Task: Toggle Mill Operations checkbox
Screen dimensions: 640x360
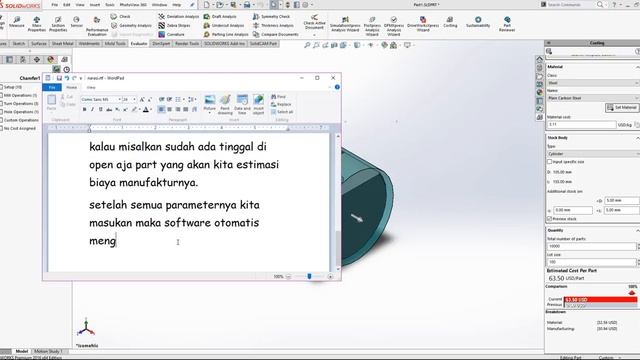Action: tap(1, 95)
